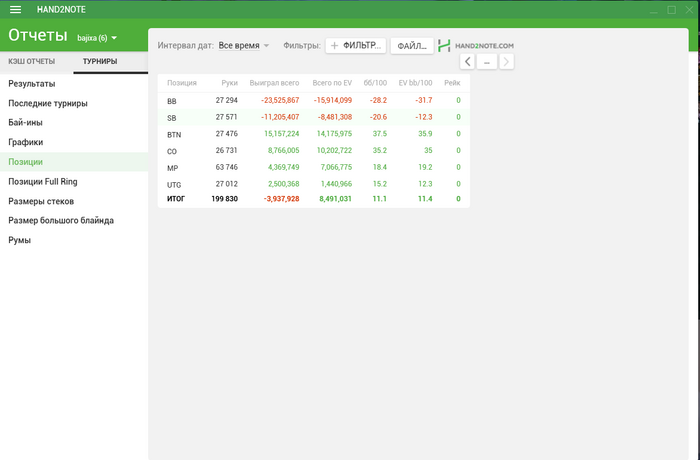Click the 37.5 бб/100 value

tap(379, 134)
